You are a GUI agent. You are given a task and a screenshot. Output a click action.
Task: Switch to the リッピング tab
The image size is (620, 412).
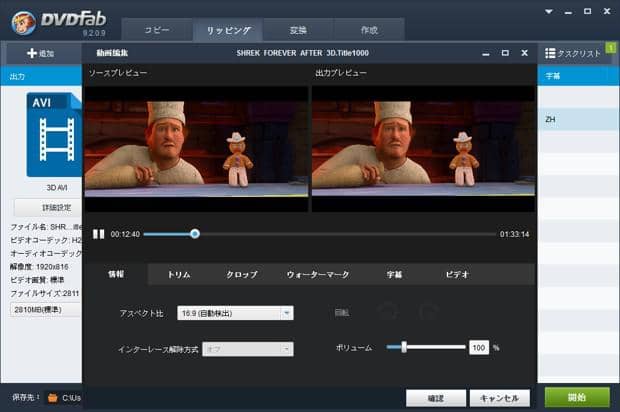coord(228,30)
